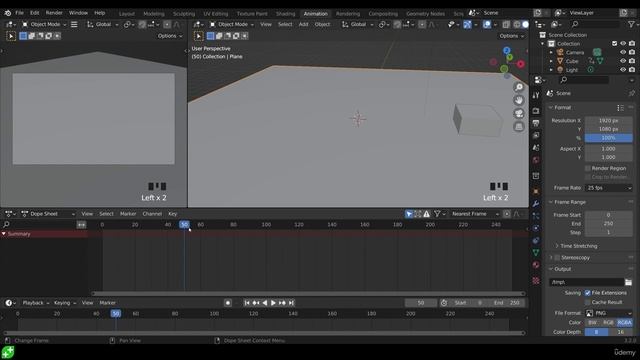Toggle camera view gizmo icon
The height and width of the screenshot is (360, 640).
519,113
